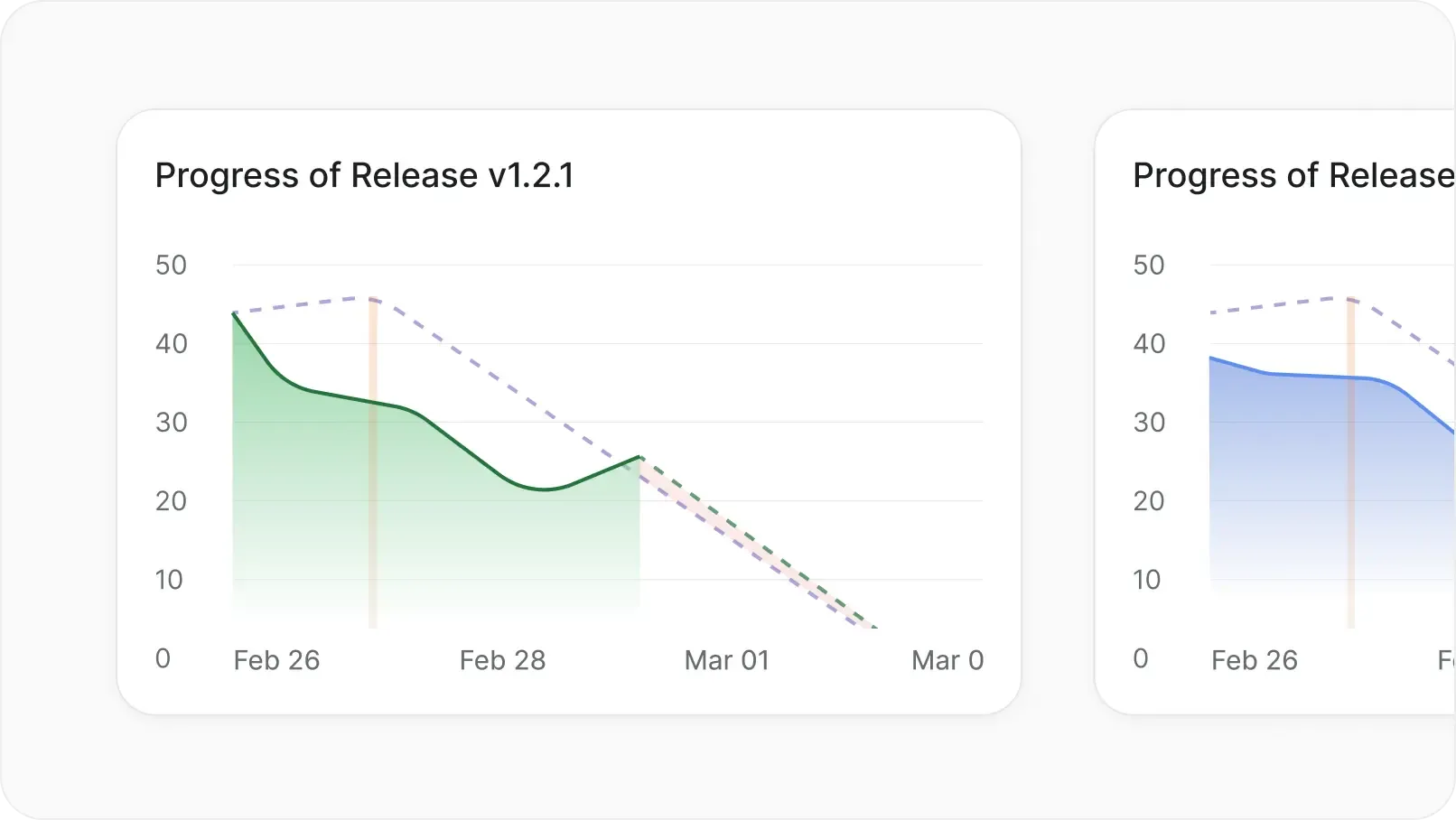The height and width of the screenshot is (820, 1456).
Task: Click the 10 y-axis label in v1.2.1 chart
Action: click(169, 580)
